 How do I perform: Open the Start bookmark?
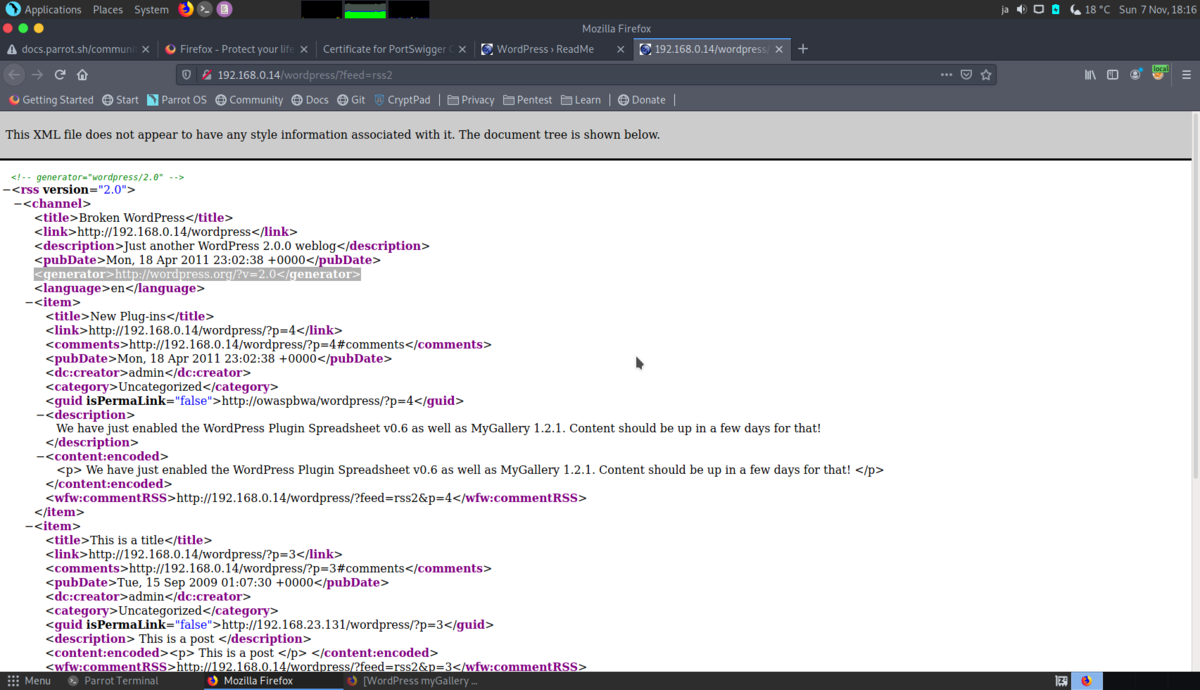click(x=120, y=100)
